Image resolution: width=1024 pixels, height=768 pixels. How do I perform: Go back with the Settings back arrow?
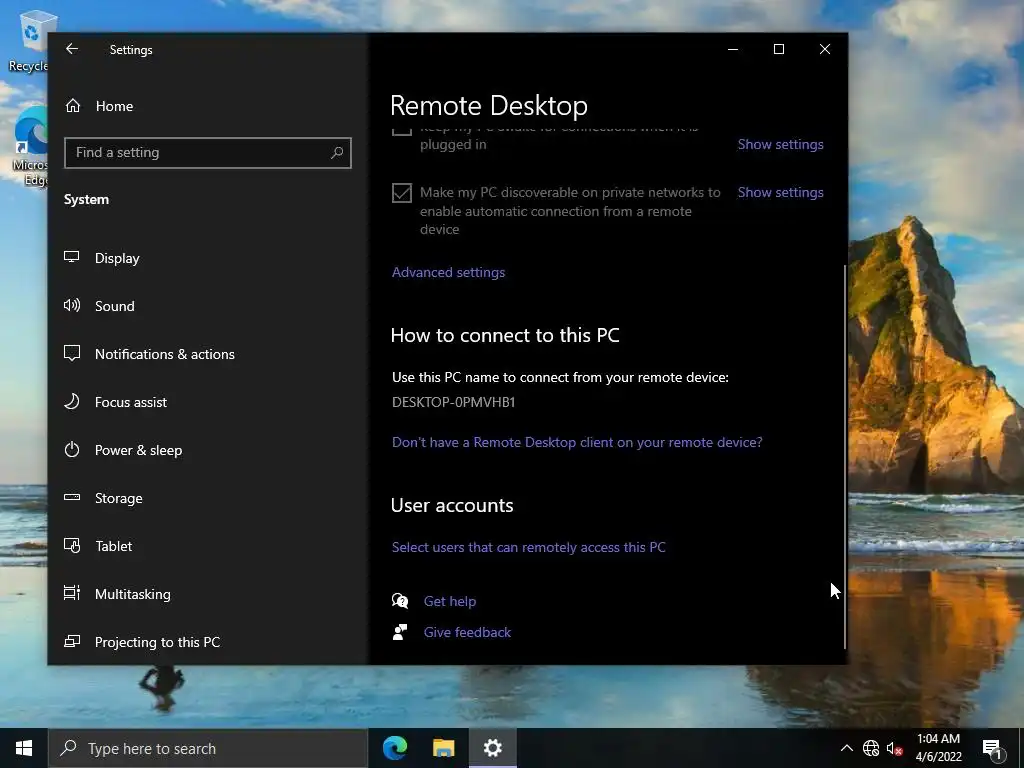72,49
